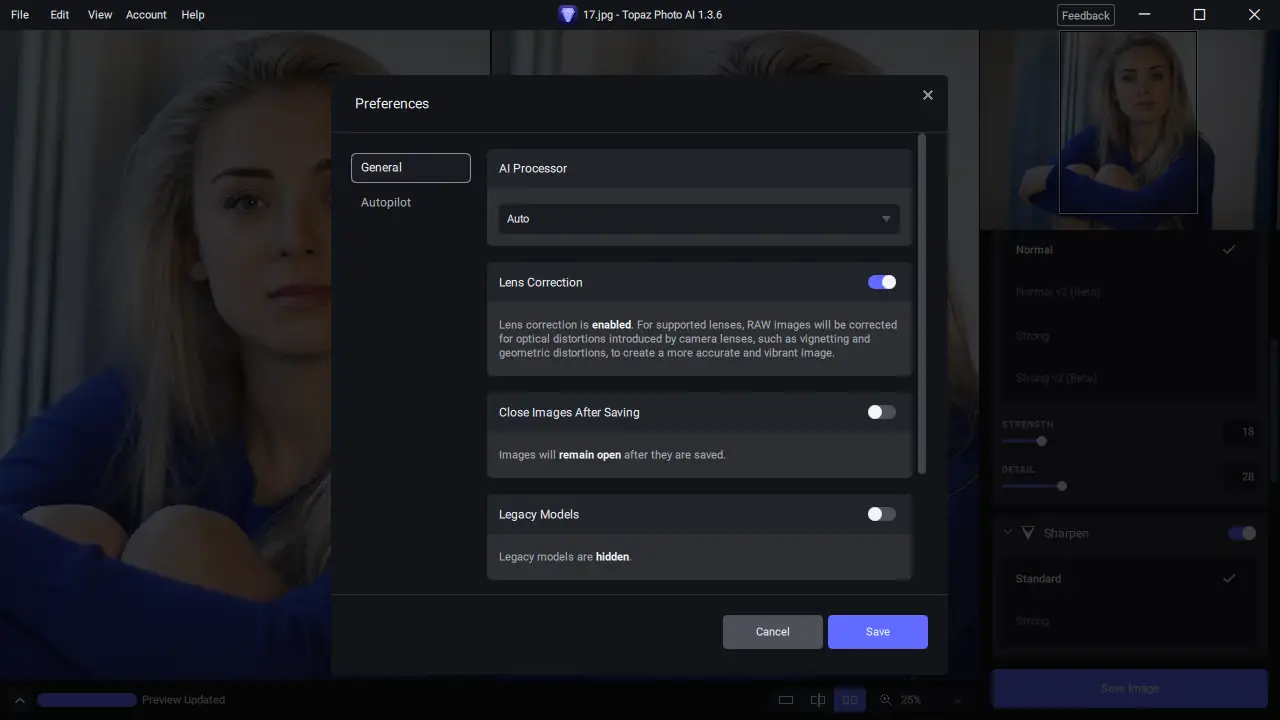Click the window title '17.jpg - Topaz Photo AI 1.3.6'
Viewport: 1280px width, 720px height.
652,15
